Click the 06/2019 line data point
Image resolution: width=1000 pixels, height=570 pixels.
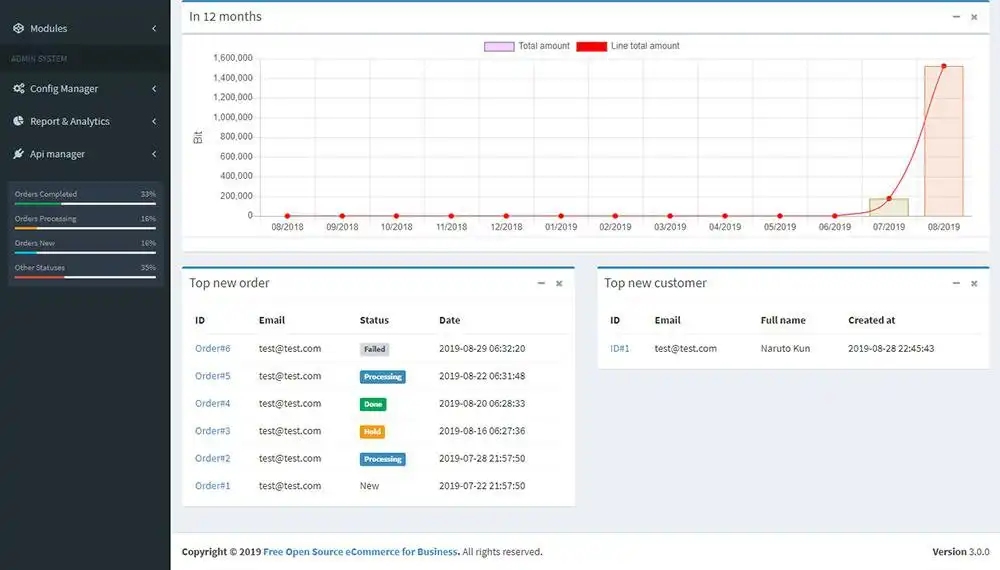834,216
